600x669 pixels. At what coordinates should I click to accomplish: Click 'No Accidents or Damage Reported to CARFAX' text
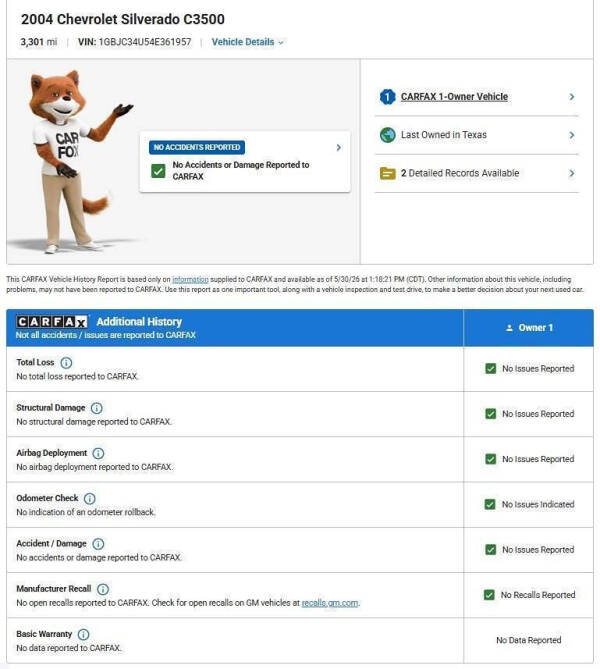pyautogui.click(x=241, y=171)
